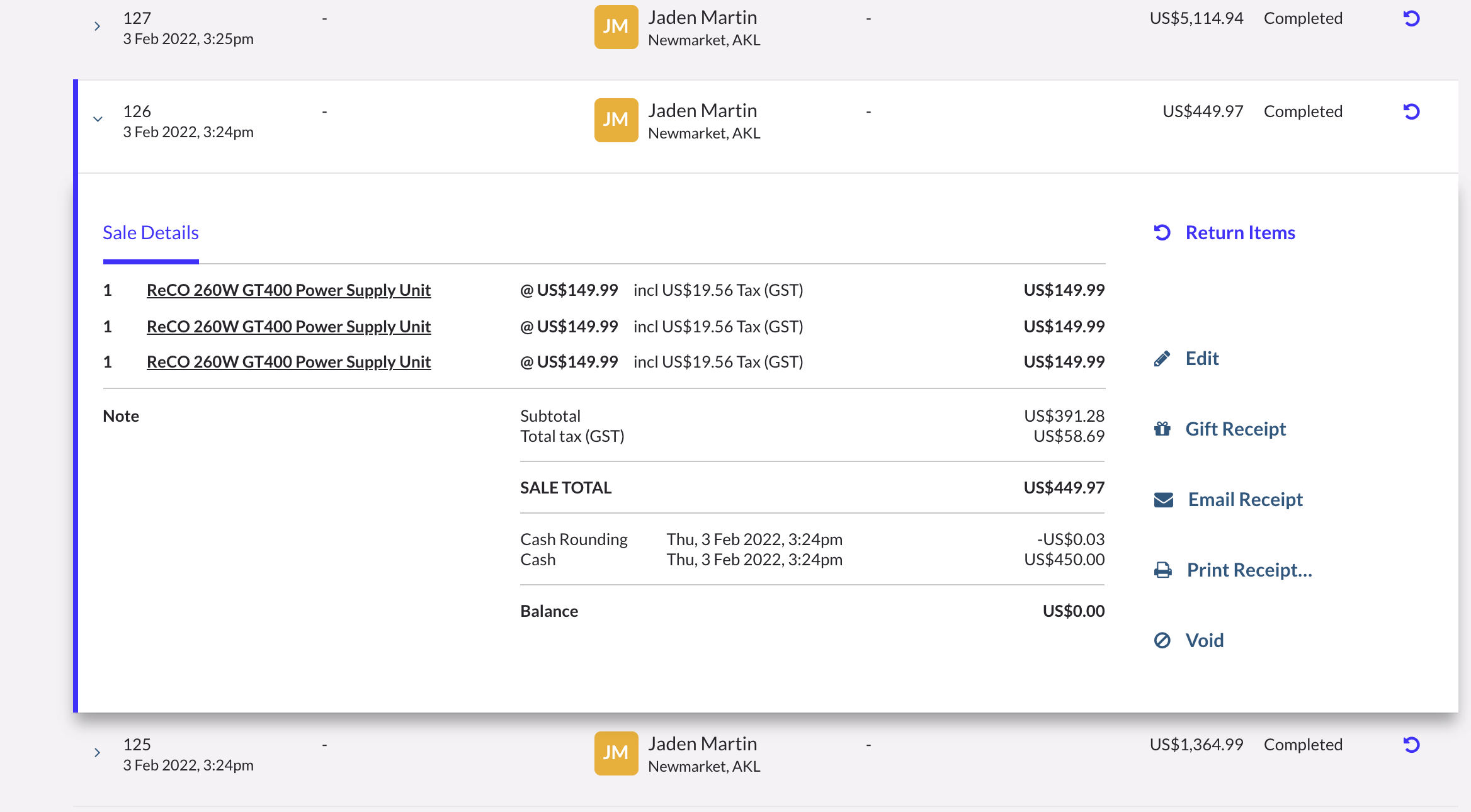Expand sale 125 details
Screen dimensions: 1471x812
pos(97,752)
